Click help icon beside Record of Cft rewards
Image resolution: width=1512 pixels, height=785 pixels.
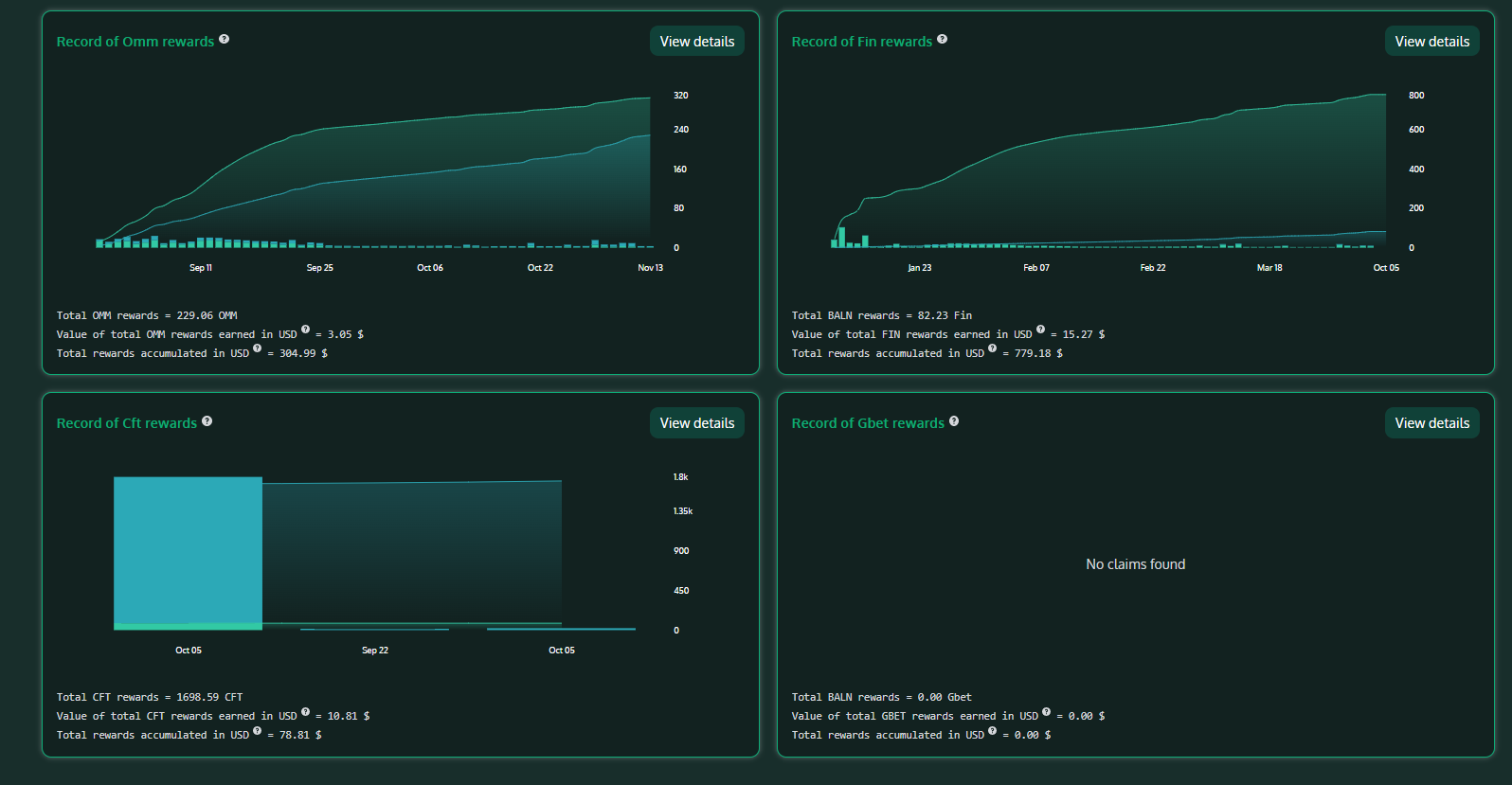click(207, 421)
